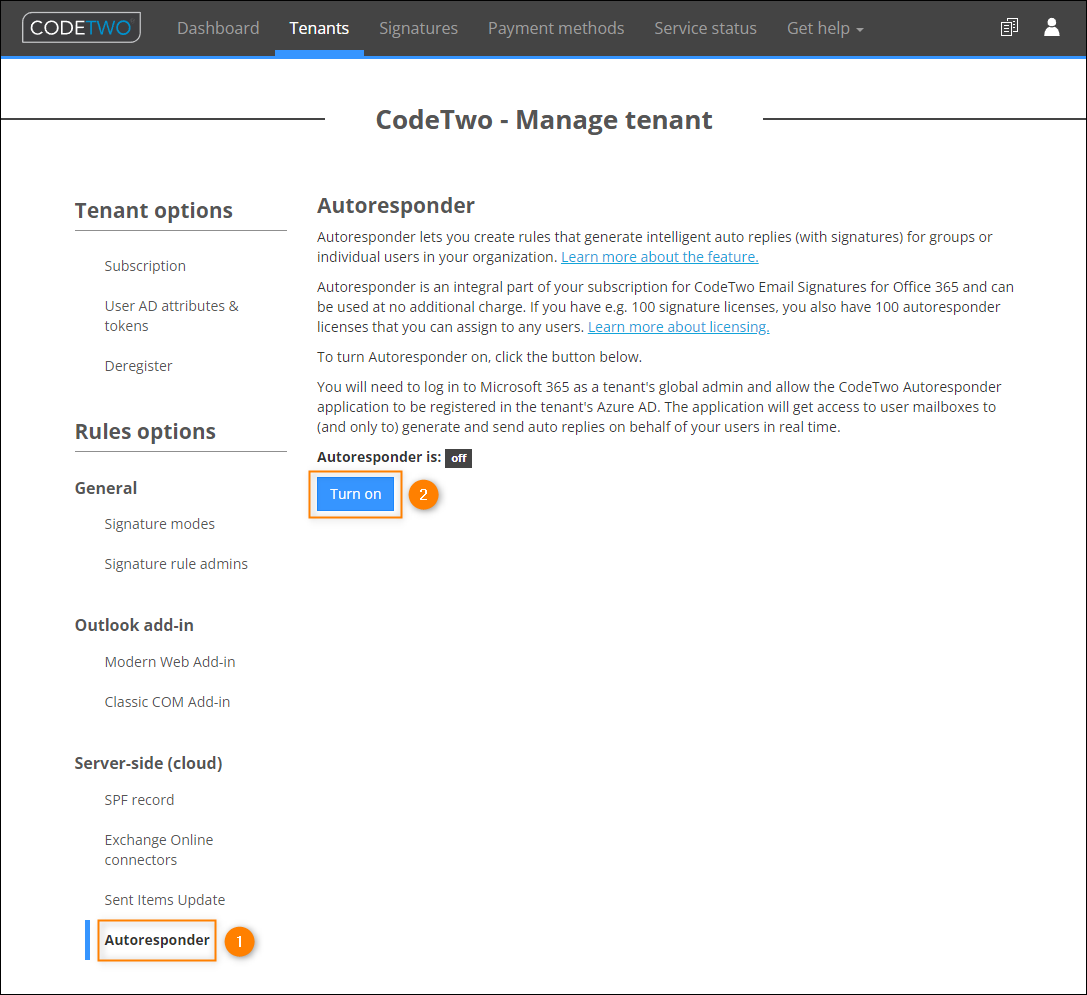This screenshot has height=995, width=1087.
Task: Click the Autoresponder off status badge
Action: coord(458,458)
